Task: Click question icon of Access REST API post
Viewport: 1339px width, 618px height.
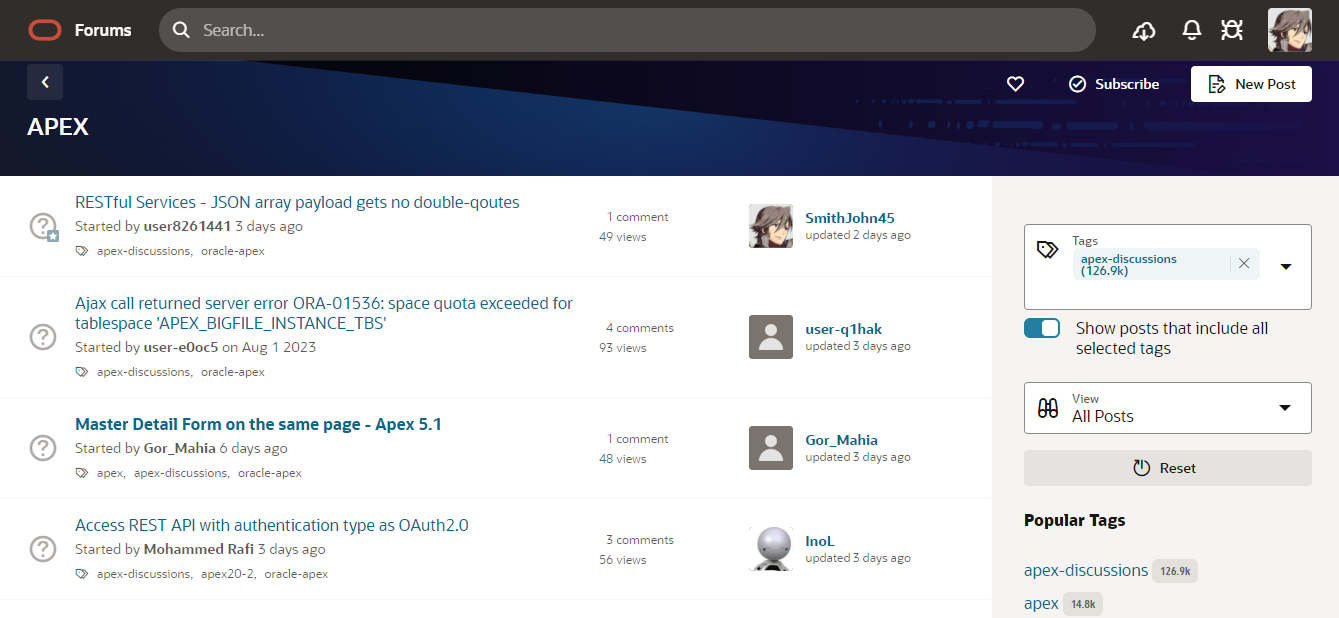Action: point(43,549)
